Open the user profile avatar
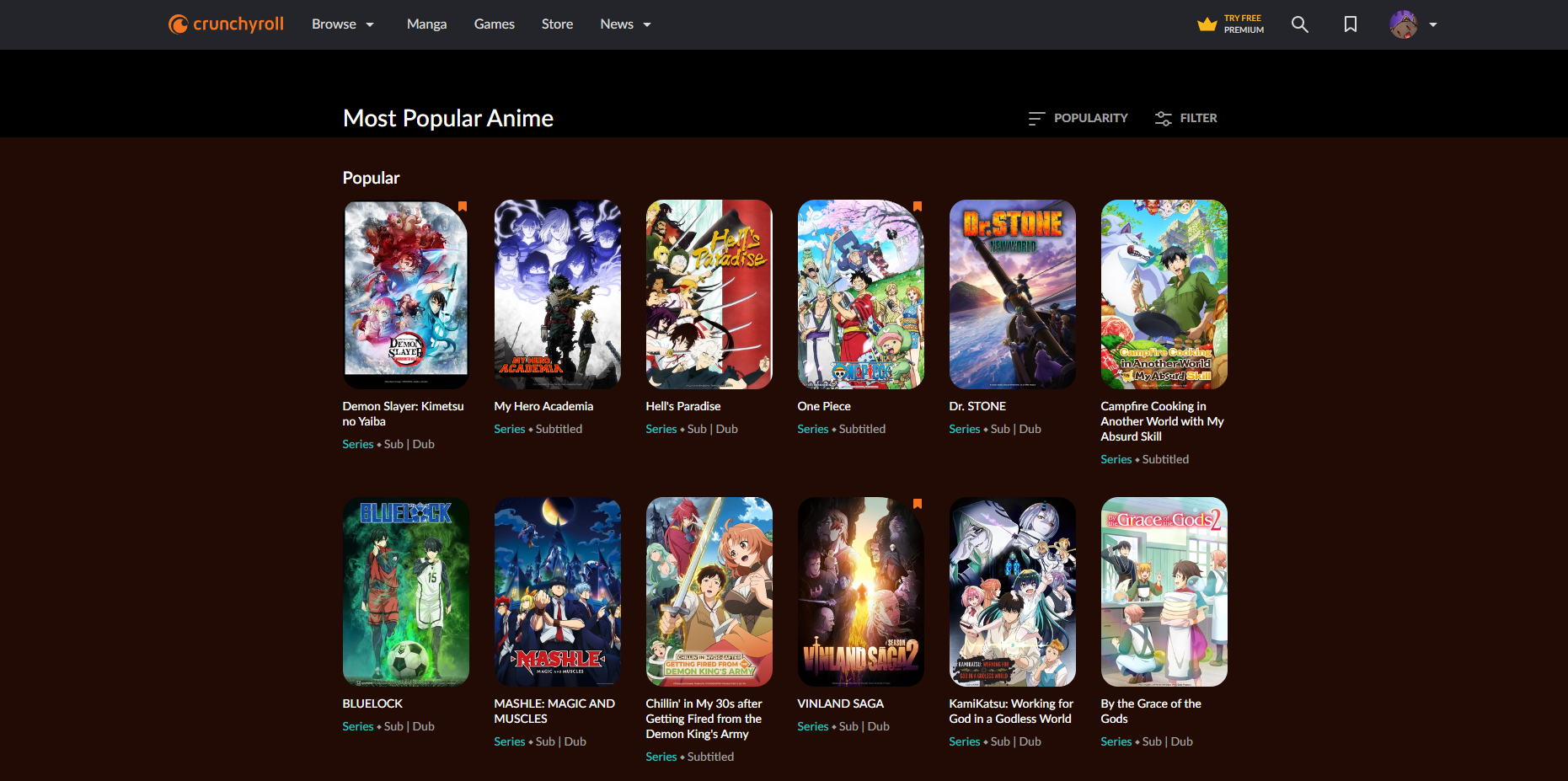 (x=1404, y=24)
